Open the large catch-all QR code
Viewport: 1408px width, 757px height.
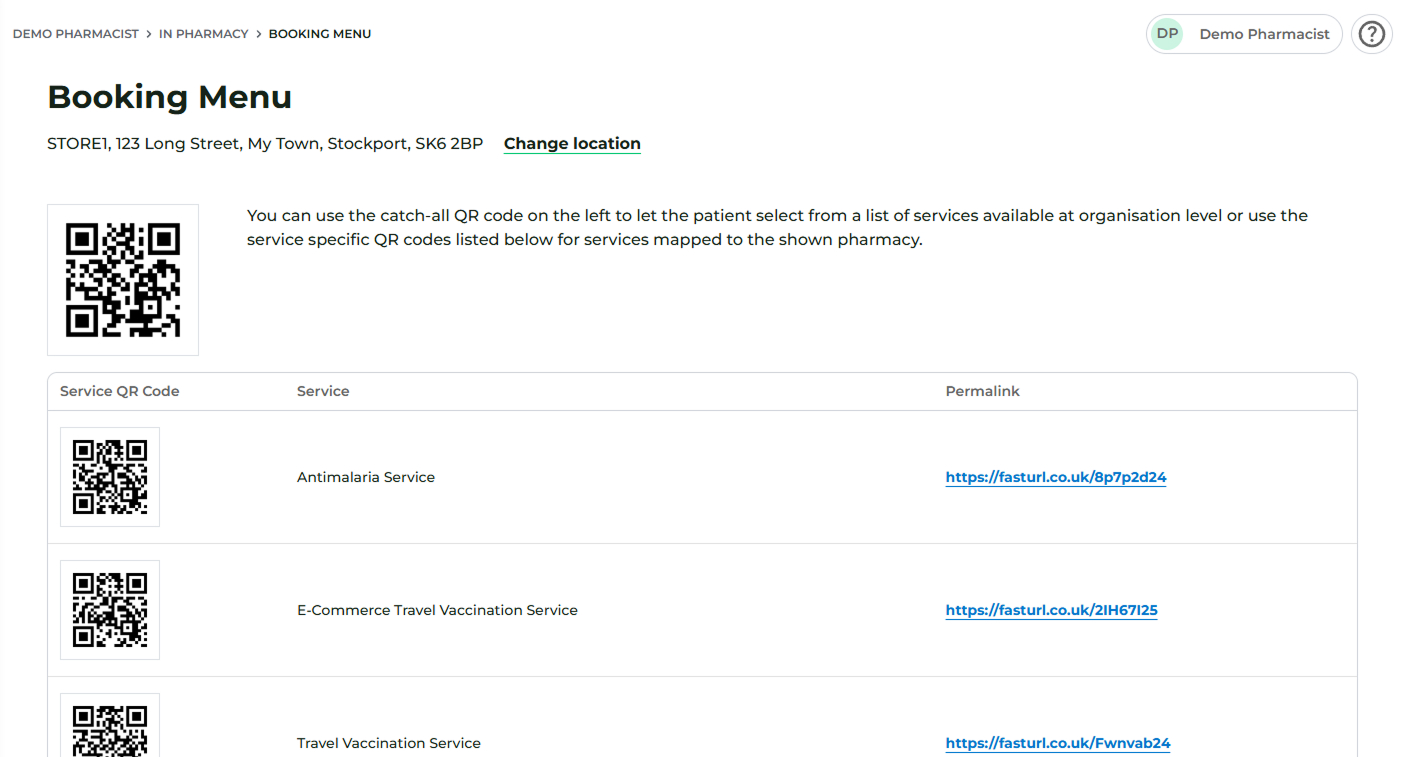(123, 280)
